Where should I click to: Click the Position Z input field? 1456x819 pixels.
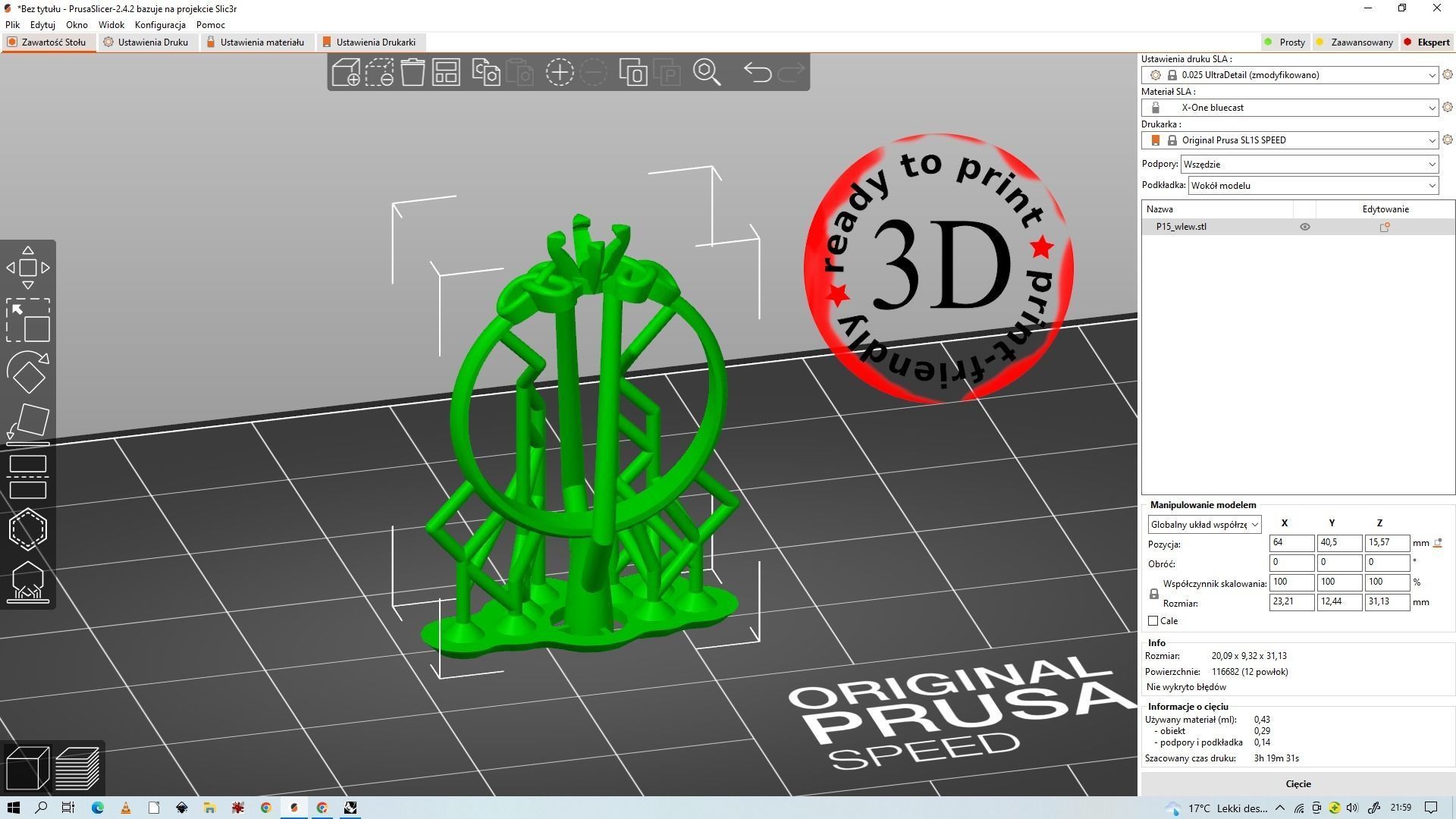click(1387, 543)
